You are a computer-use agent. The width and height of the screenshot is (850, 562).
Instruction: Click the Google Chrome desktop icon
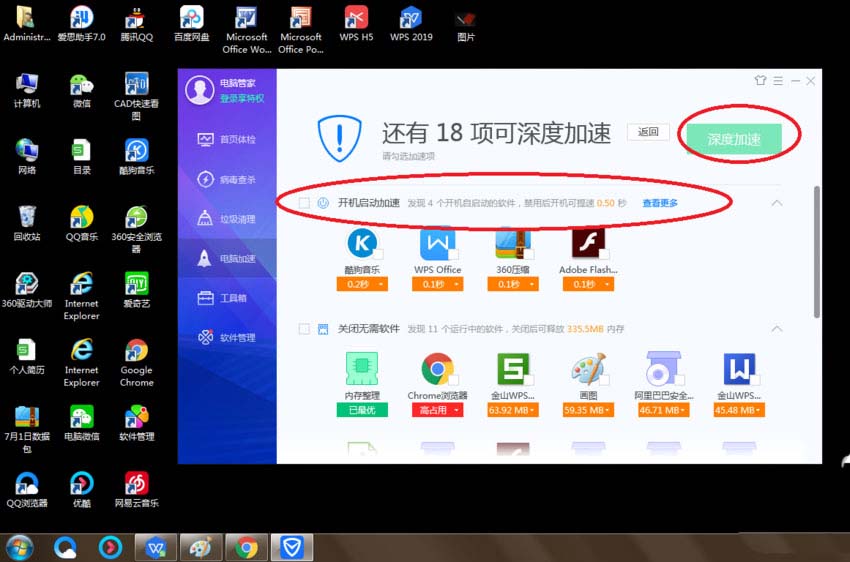(136, 351)
